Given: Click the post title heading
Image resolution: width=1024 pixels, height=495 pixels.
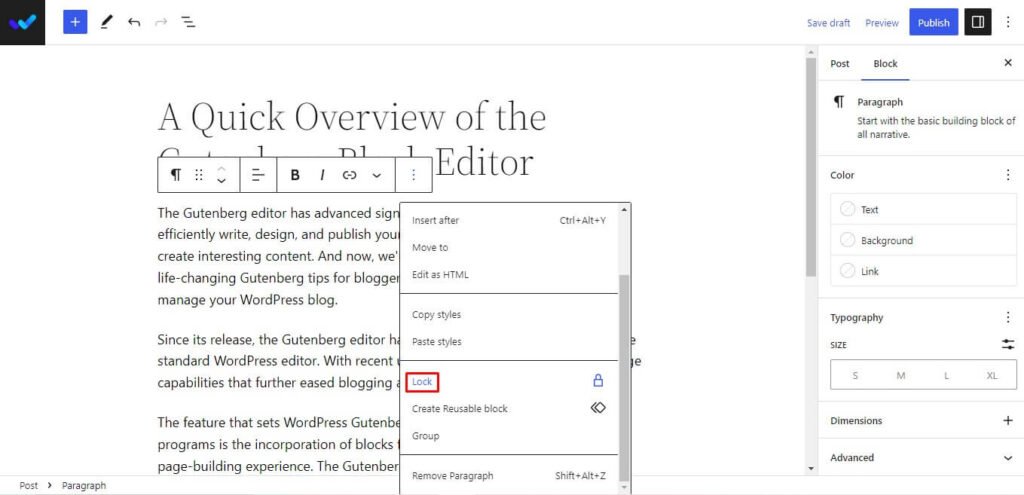Looking at the screenshot, I should click(x=352, y=139).
